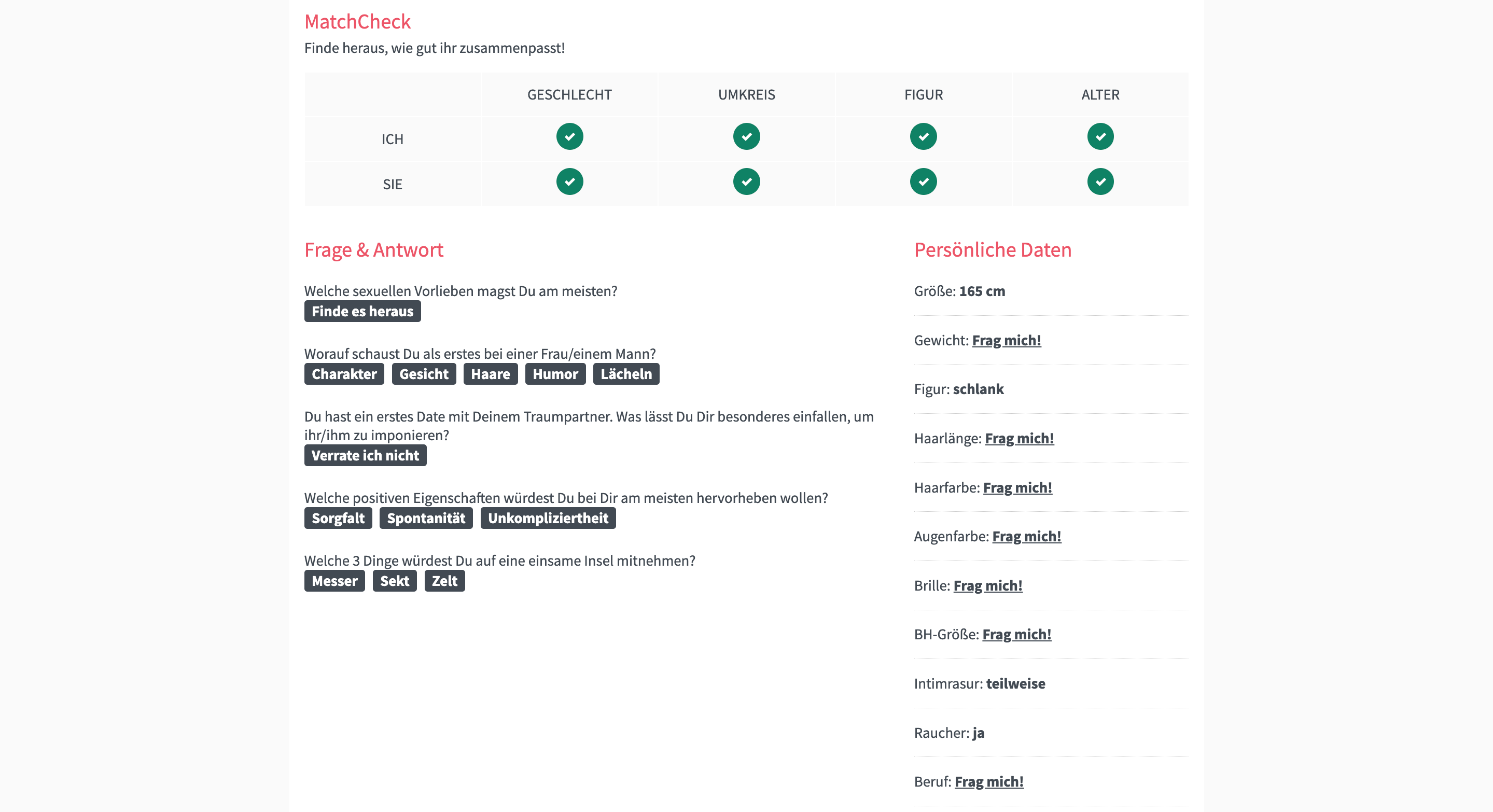
Task: Click 'Finde heraus, wie gut ihr zusammenpasst!' text
Action: point(434,48)
